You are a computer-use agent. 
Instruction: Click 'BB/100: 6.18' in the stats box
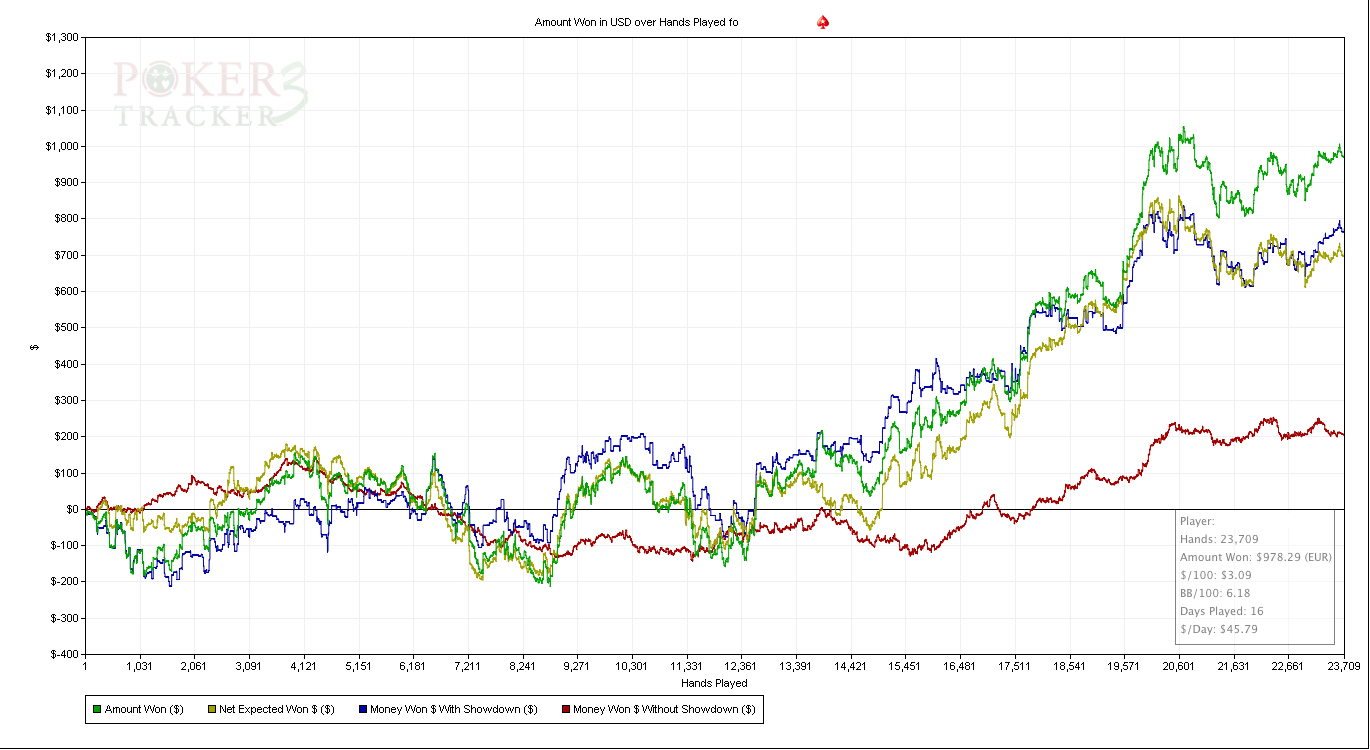click(x=1214, y=593)
